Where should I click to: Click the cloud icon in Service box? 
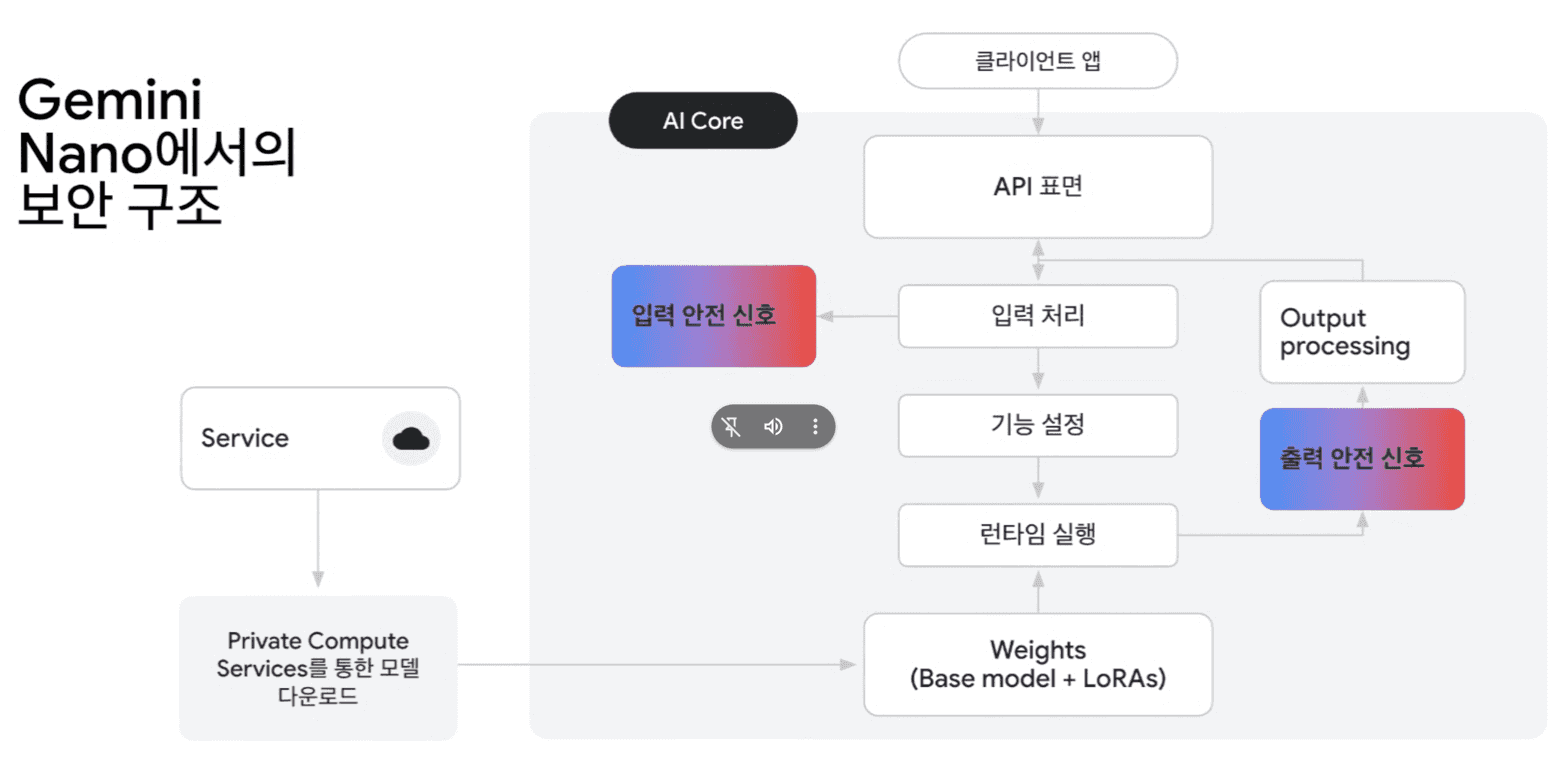click(411, 438)
